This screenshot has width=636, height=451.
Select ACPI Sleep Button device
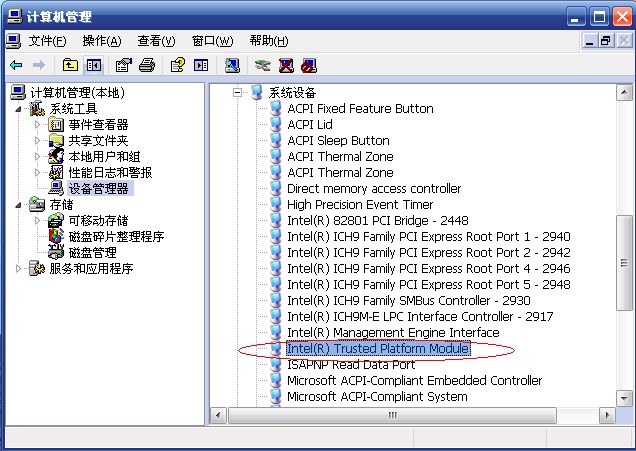point(338,141)
